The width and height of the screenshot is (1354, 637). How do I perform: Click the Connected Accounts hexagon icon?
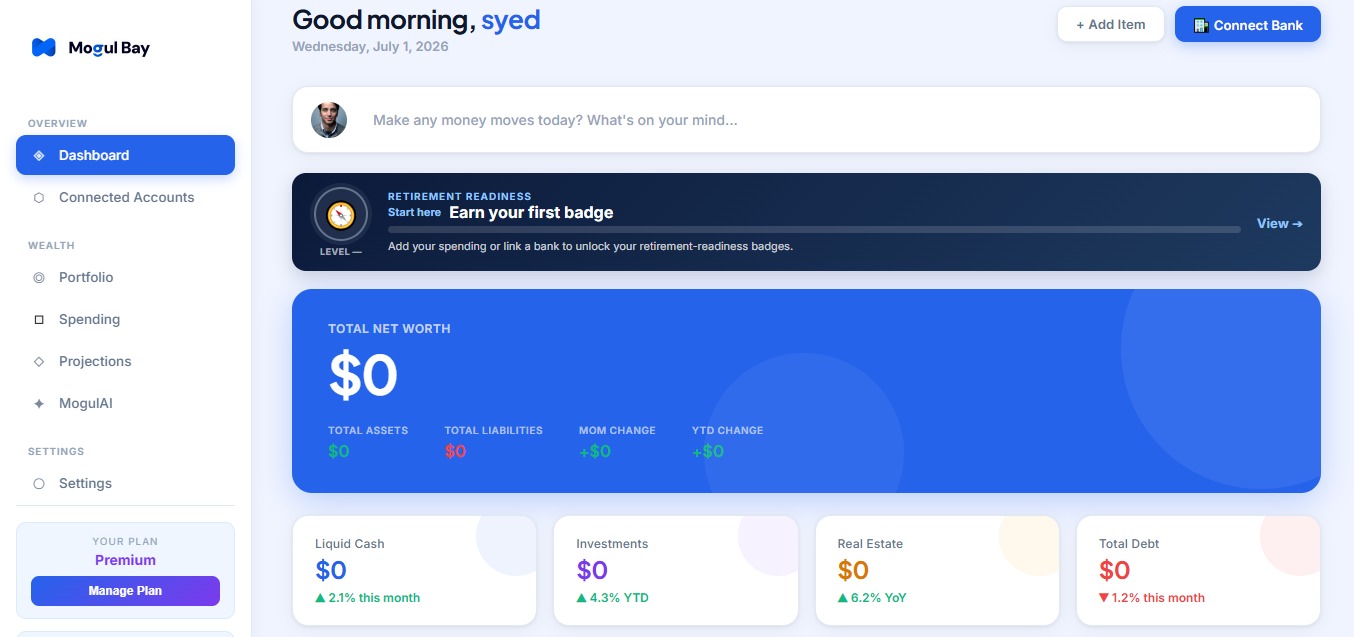point(39,197)
